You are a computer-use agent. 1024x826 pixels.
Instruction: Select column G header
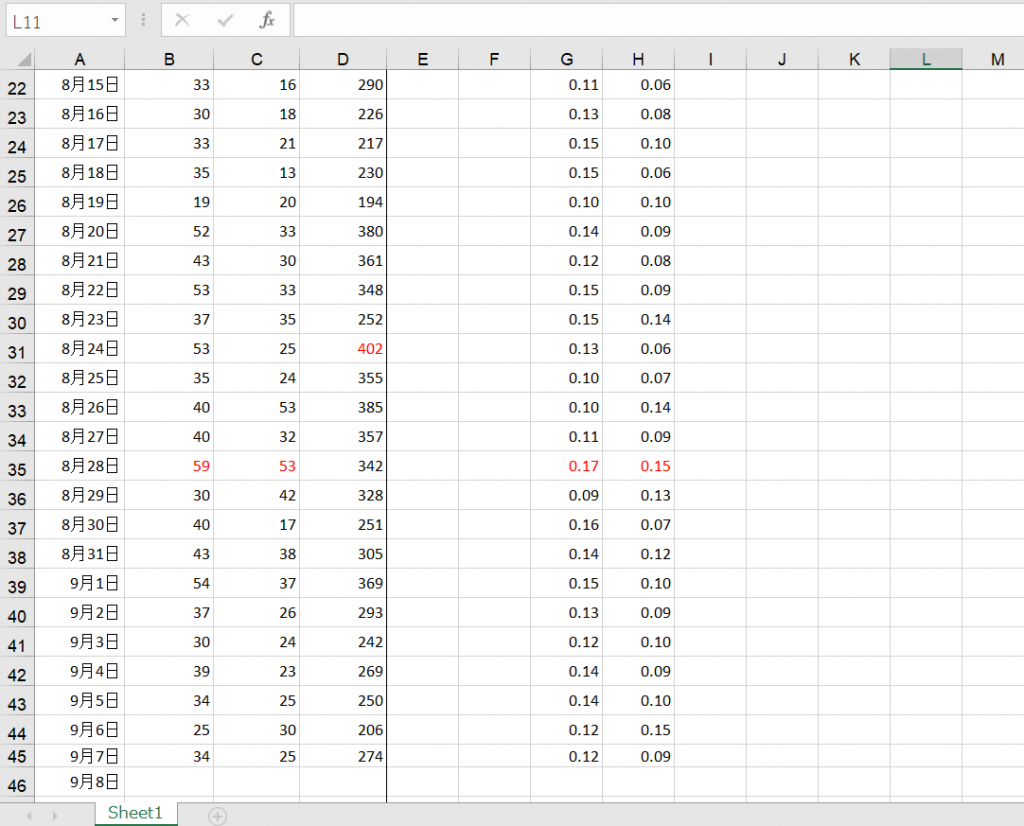click(x=566, y=59)
